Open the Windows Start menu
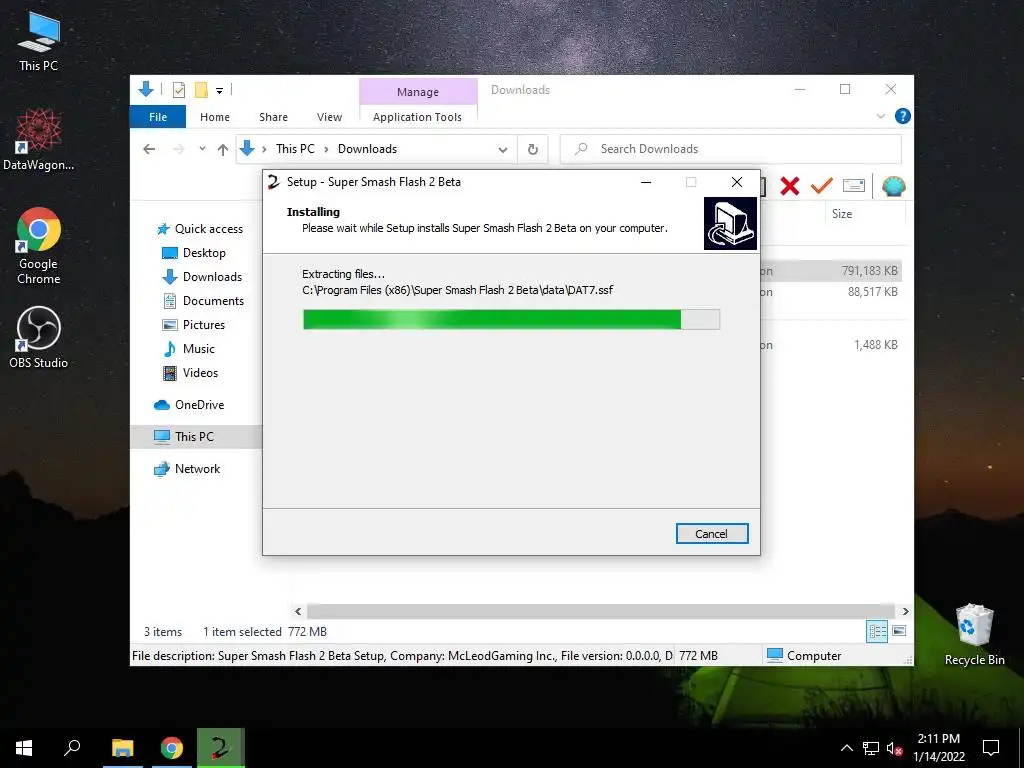 [24, 748]
